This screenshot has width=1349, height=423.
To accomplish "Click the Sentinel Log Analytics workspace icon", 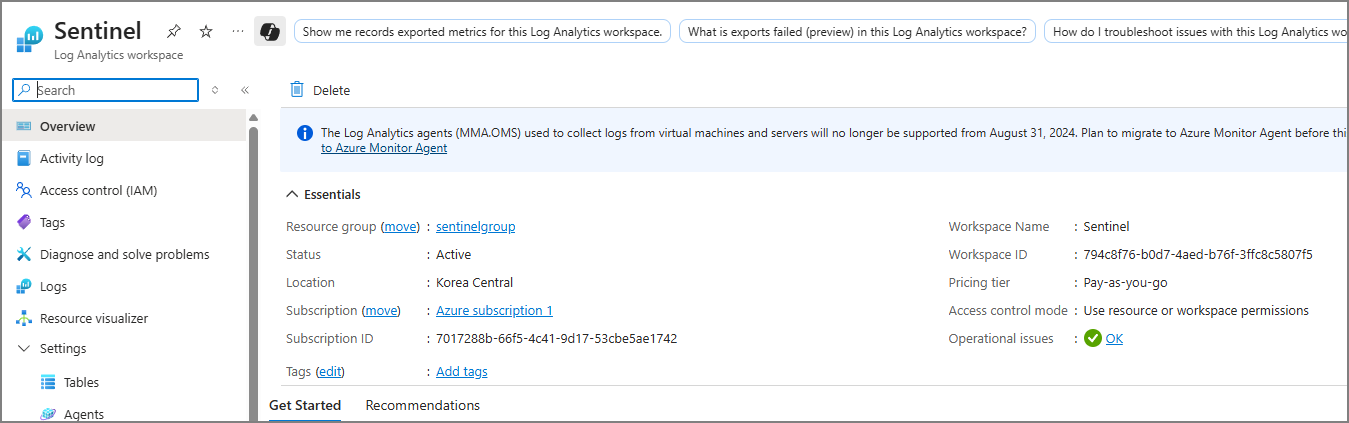I will coord(30,40).
